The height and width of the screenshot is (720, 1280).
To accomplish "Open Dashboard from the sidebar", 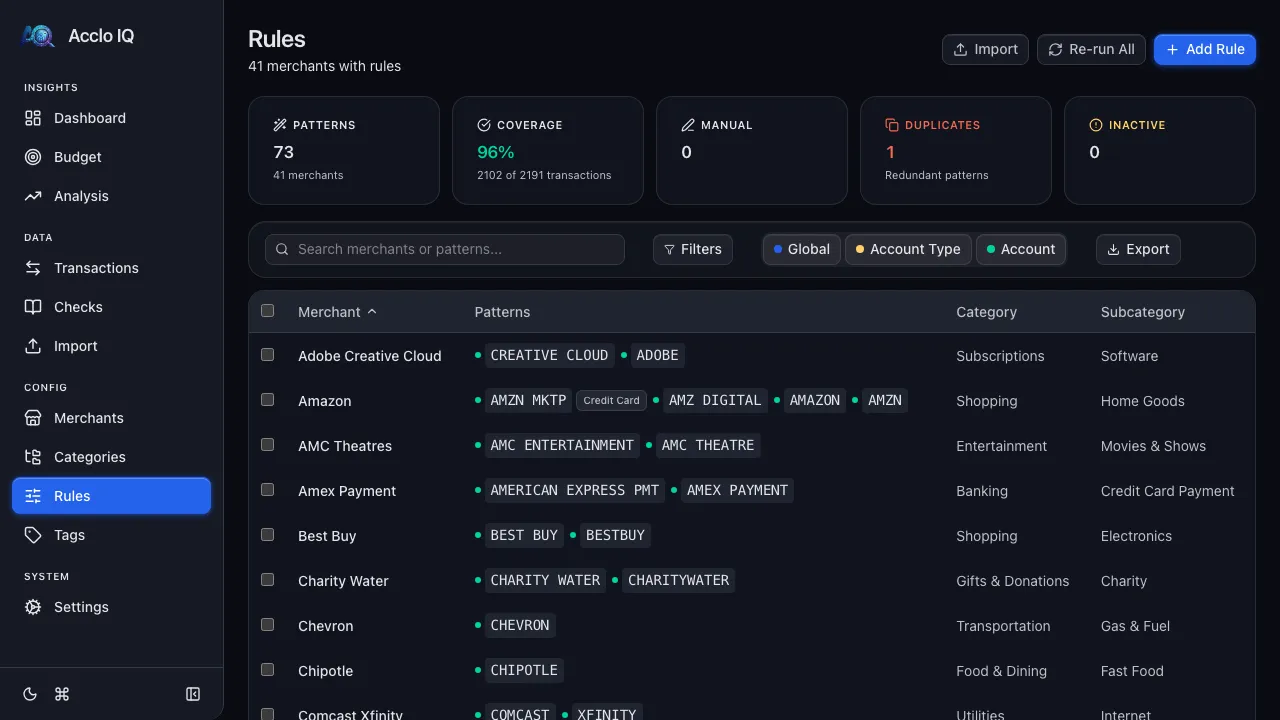I will (111, 118).
